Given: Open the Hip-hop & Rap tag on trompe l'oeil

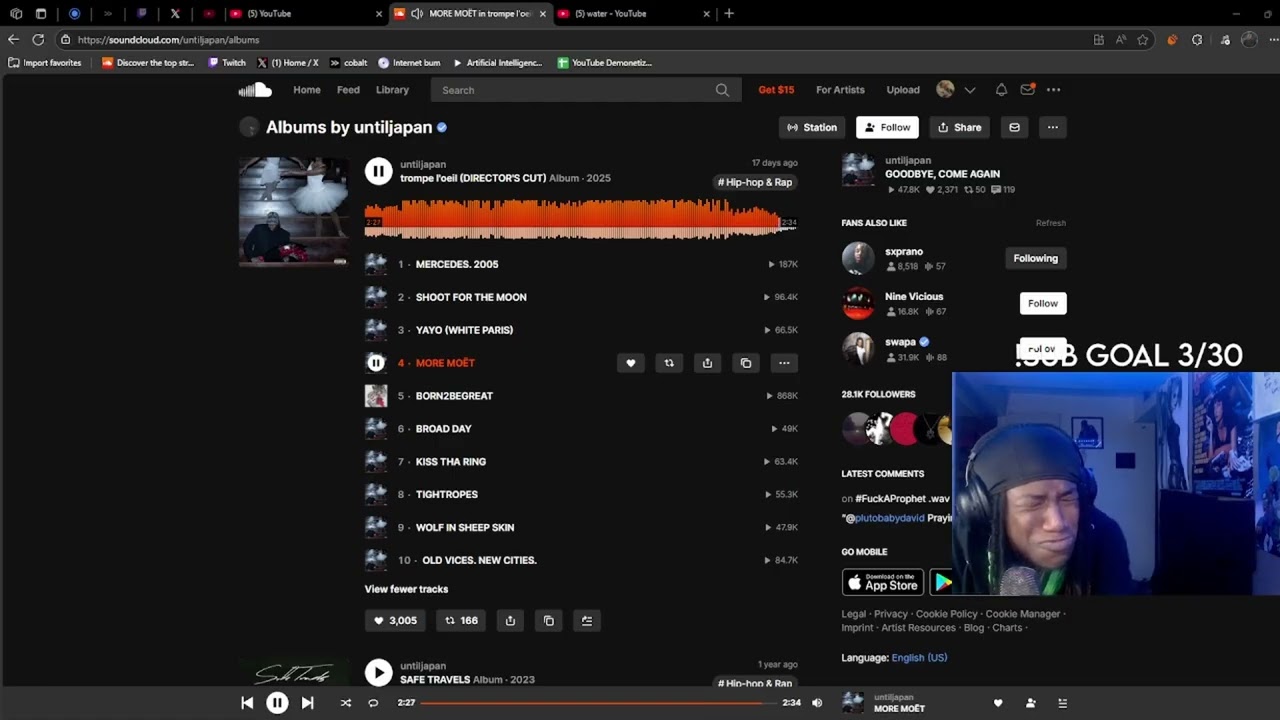Looking at the screenshot, I should [755, 182].
